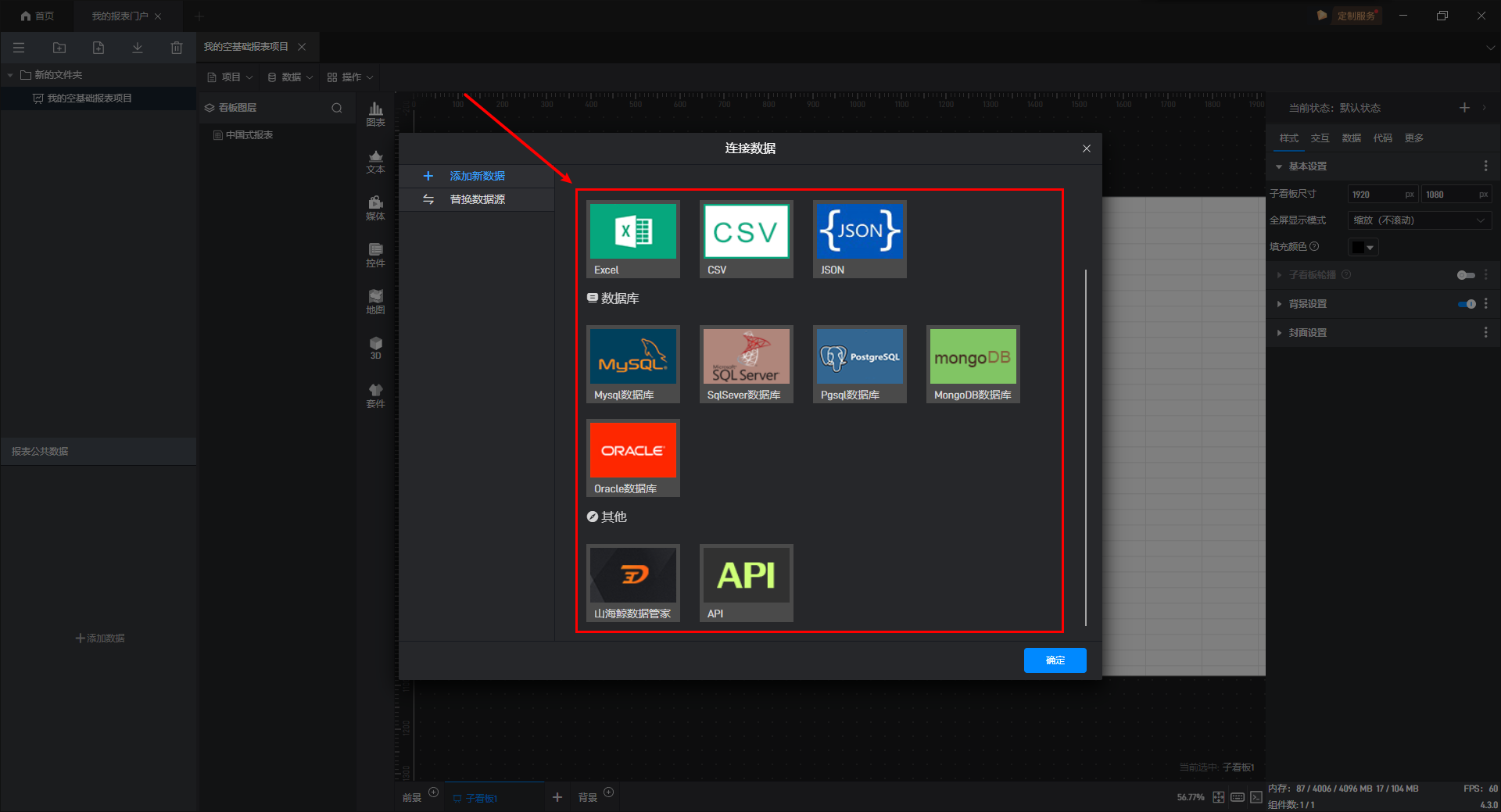
Task: Switch to the 交互 tab
Action: pyautogui.click(x=1320, y=138)
